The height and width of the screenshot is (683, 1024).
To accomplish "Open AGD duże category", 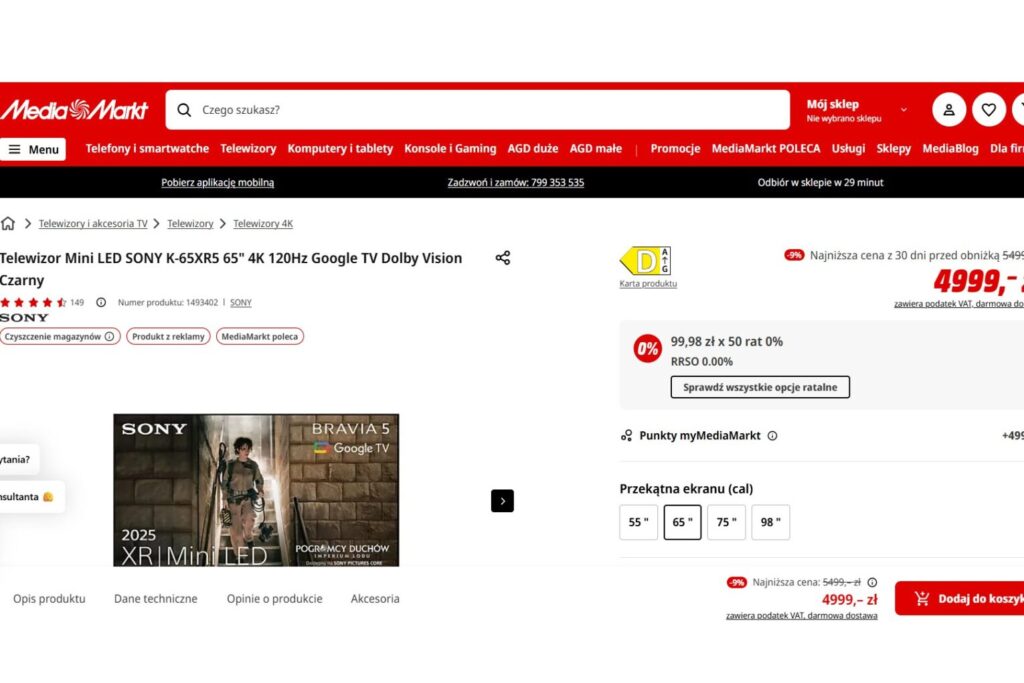I will [533, 149].
